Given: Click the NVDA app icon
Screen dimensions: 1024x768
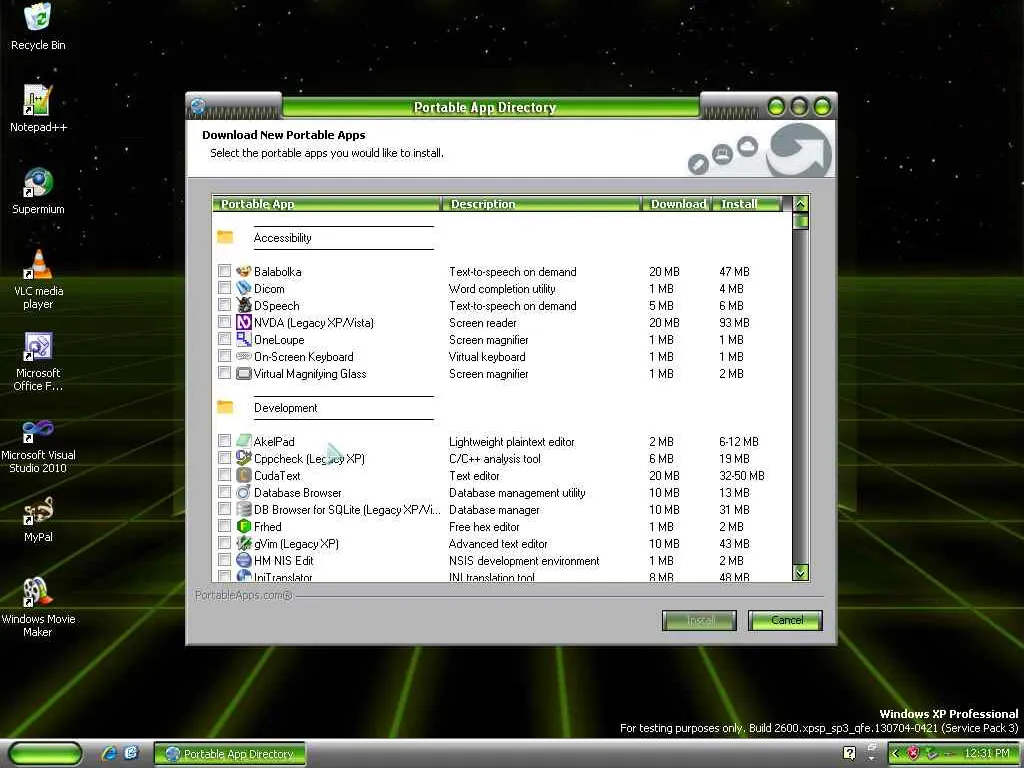Looking at the screenshot, I should (x=244, y=322).
